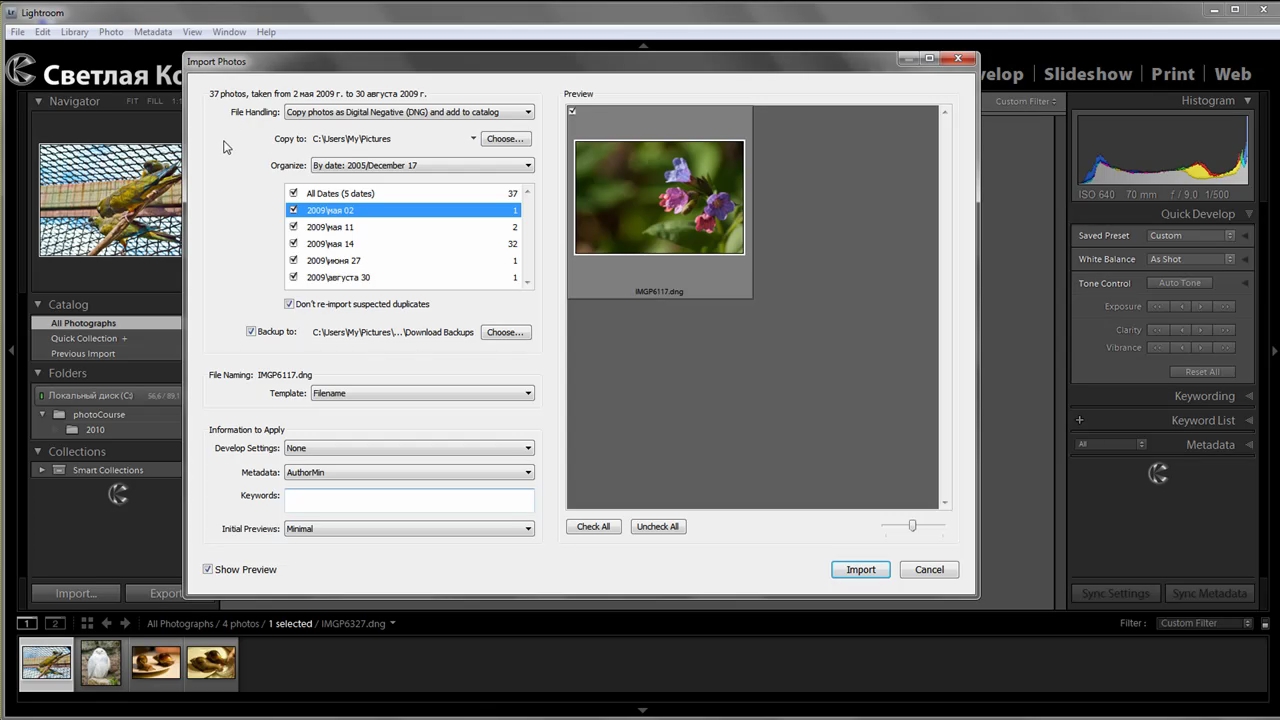1280x720 pixels.
Task: Collapse the Histogram panel triangle
Action: click(x=1248, y=101)
